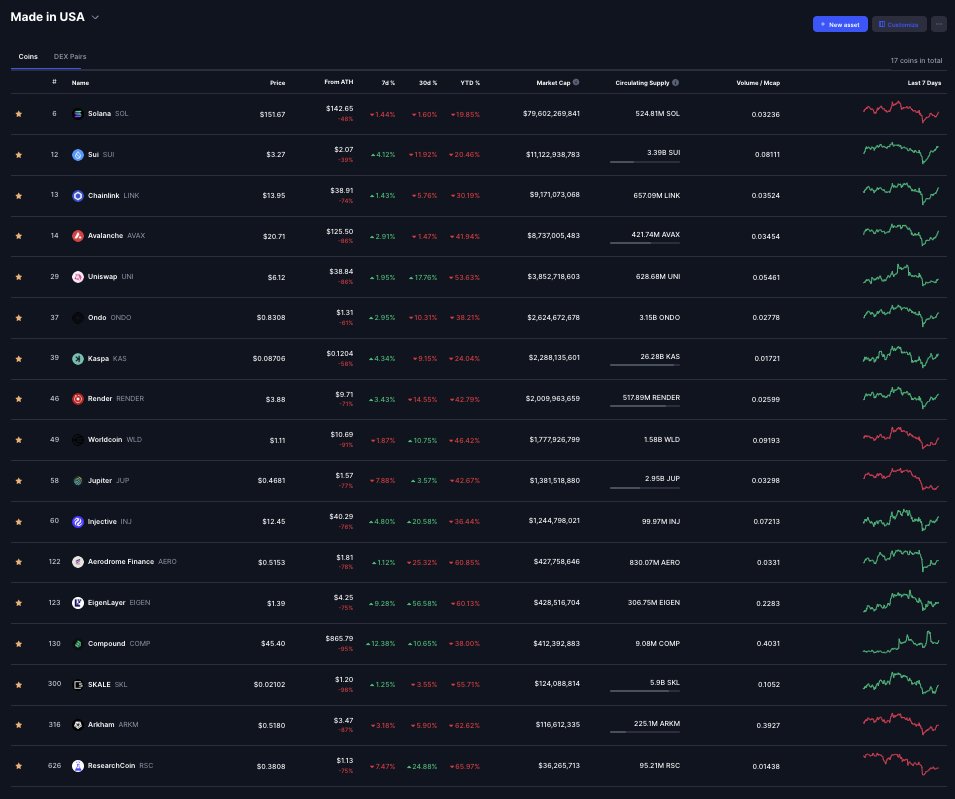This screenshot has height=799, width=955.
Task: Click the Chainlink coin logo icon
Action: (x=77, y=195)
